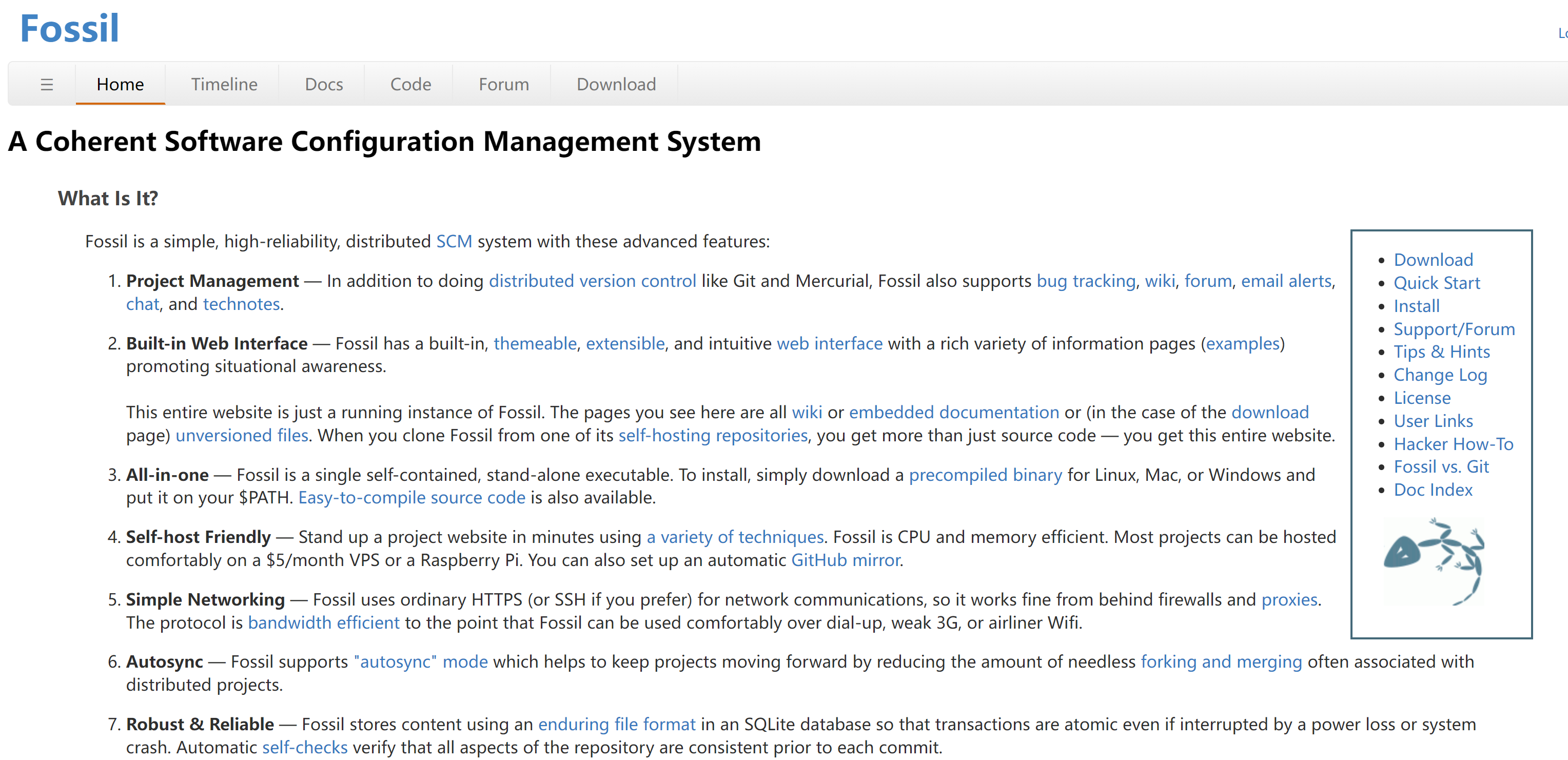Follow the embedded documentation link

(x=954, y=412)
